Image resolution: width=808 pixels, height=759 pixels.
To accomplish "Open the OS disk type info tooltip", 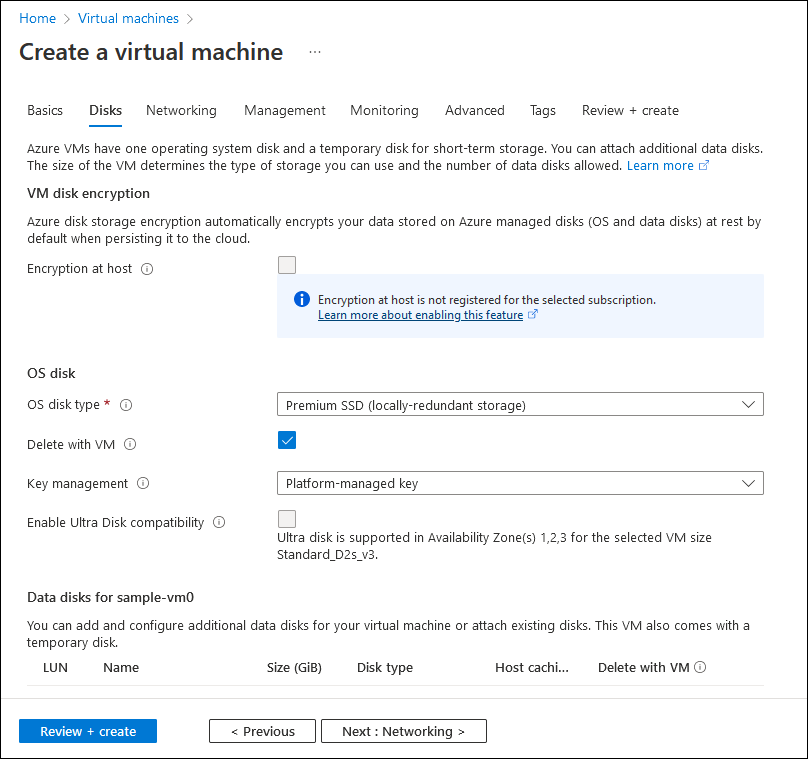I will pos(125,405).
